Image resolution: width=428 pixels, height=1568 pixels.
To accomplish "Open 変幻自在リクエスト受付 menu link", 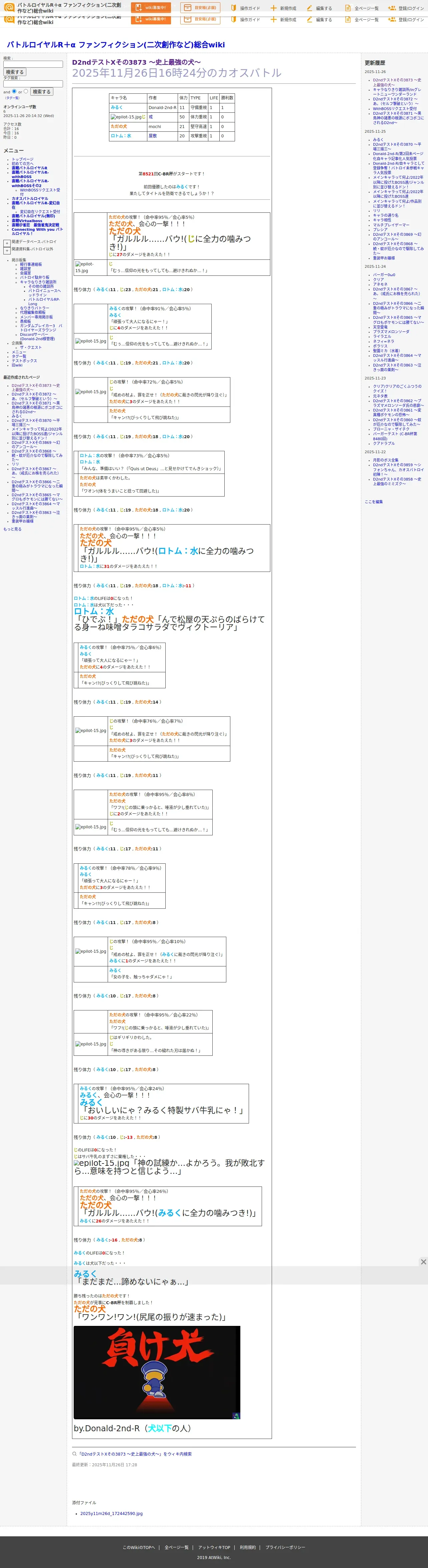I will pos(40,212).
